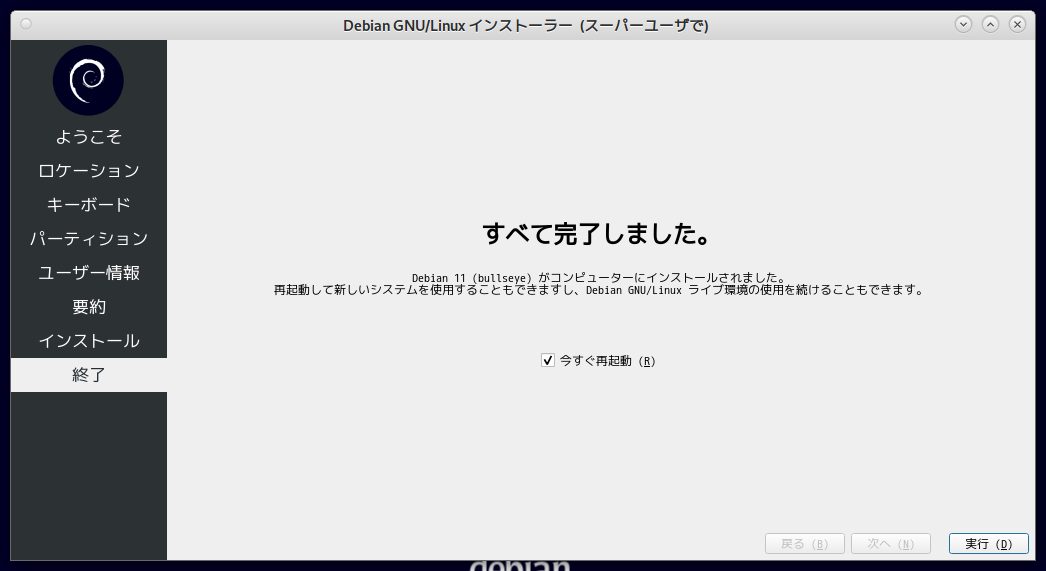Click the Debian swirl logo
The width and height of the screenshot is (1046, 571).
tap(88, 80)
